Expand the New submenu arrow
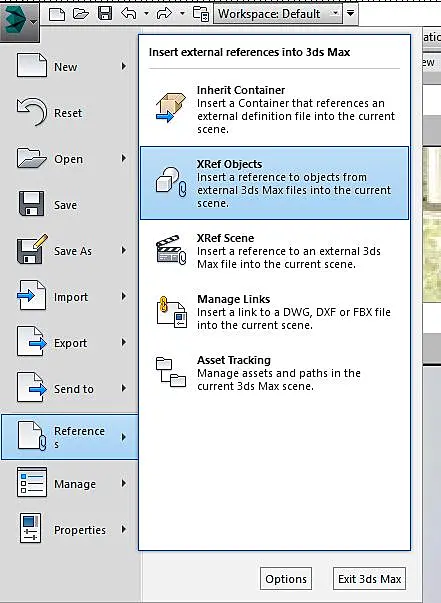This screenshot has width=441, height=603. pyautogui.click(x=123, y=66)
